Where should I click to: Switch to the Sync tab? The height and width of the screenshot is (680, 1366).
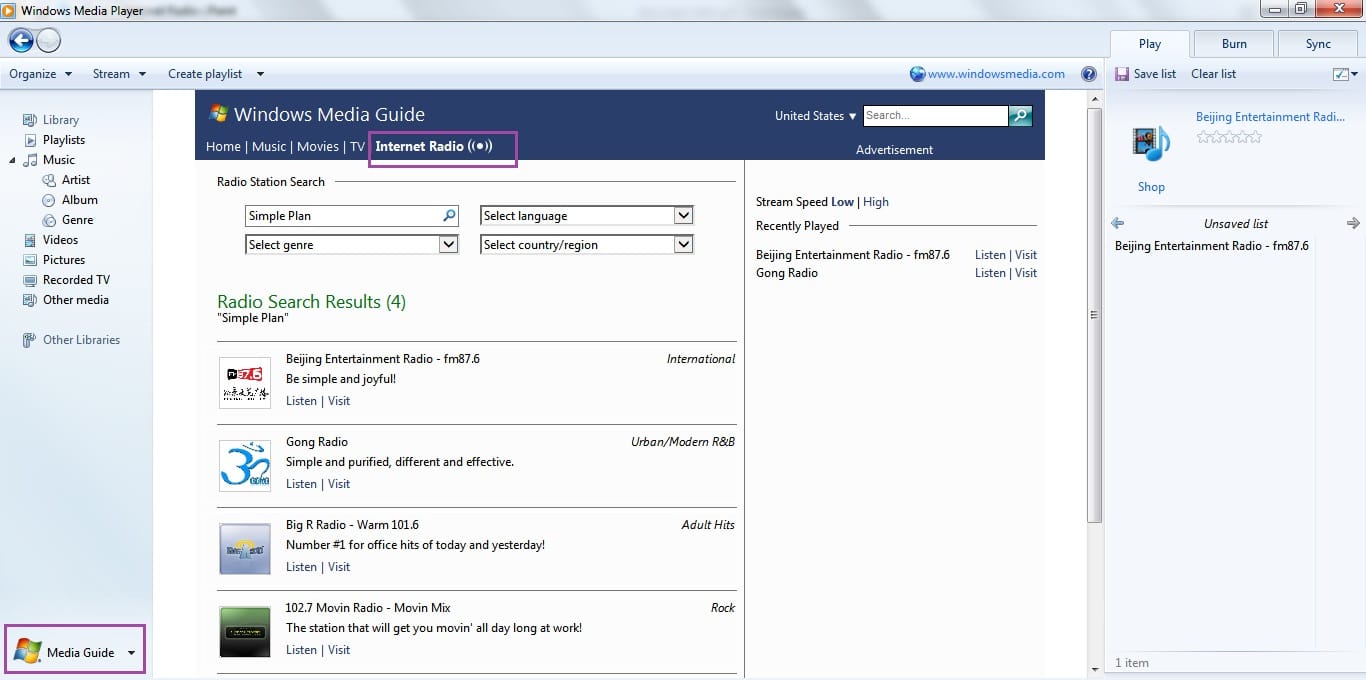(x=1318, y=44)
